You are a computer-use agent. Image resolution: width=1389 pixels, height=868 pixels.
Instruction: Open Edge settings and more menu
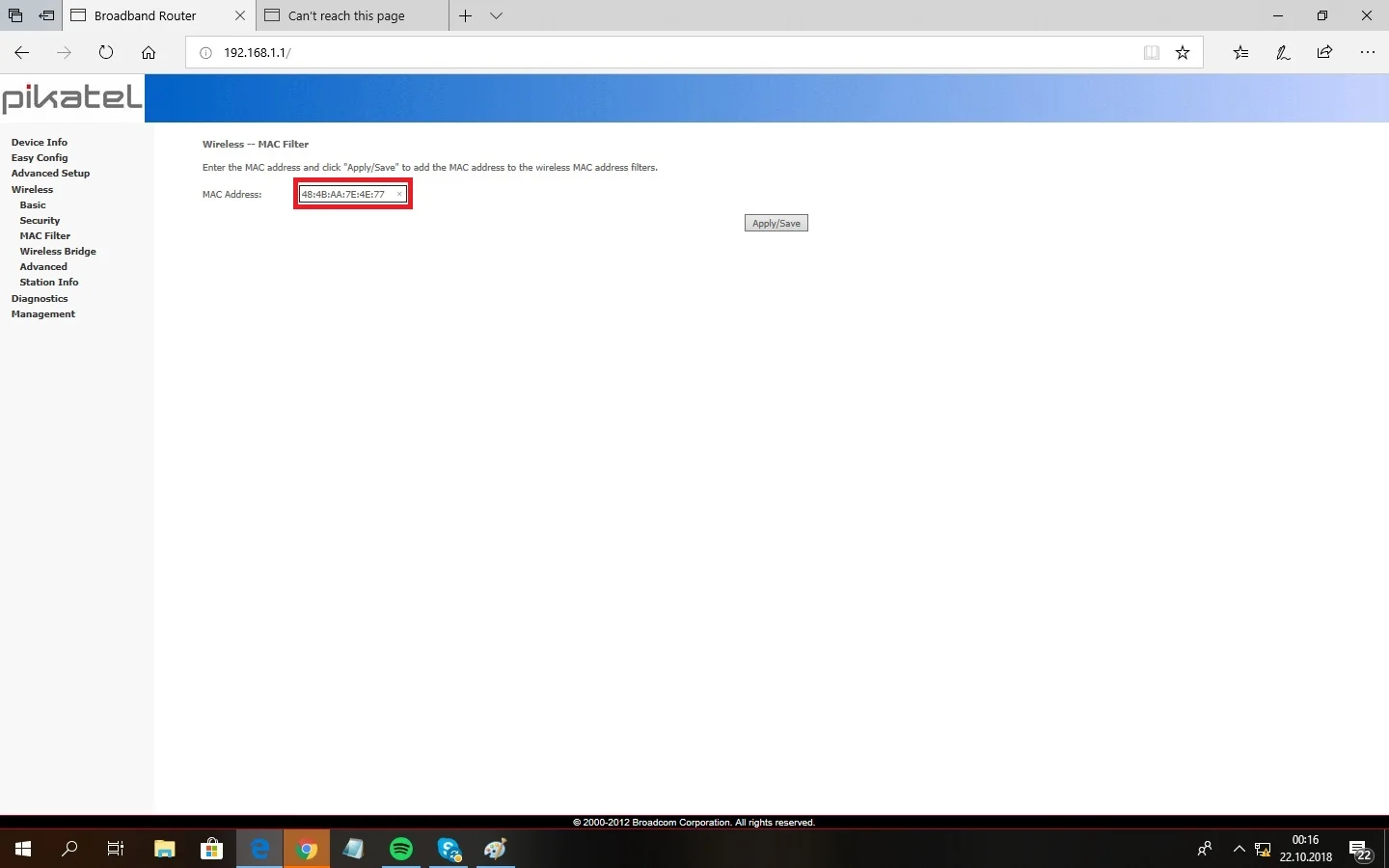coord(1367,53)
